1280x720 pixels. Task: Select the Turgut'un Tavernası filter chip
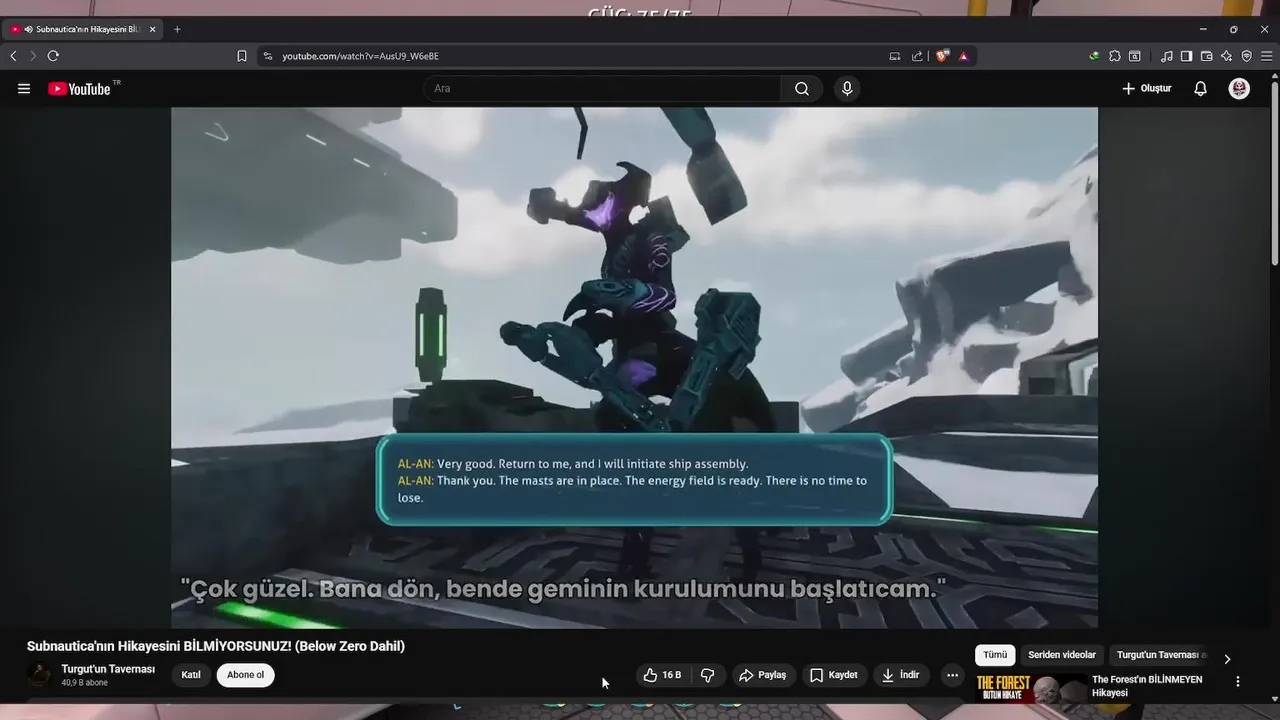click(1161, 655)
